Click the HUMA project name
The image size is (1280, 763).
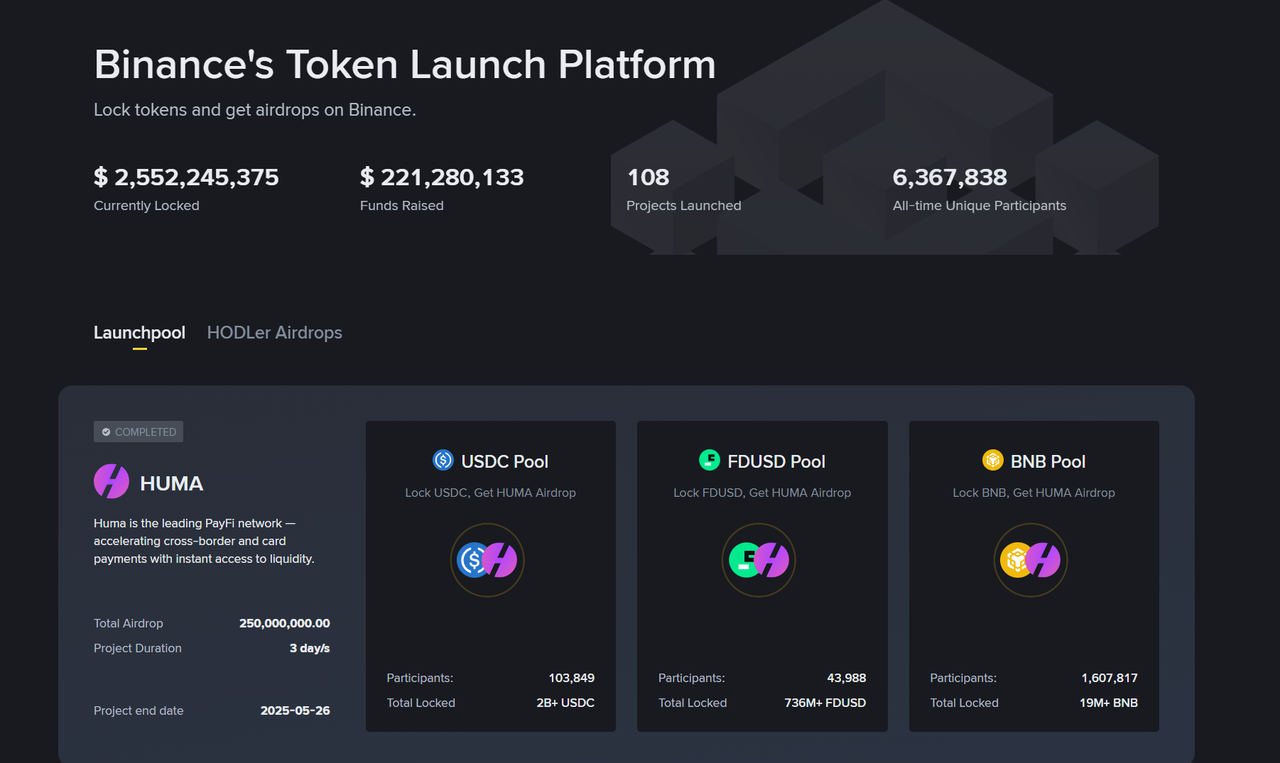172,483
